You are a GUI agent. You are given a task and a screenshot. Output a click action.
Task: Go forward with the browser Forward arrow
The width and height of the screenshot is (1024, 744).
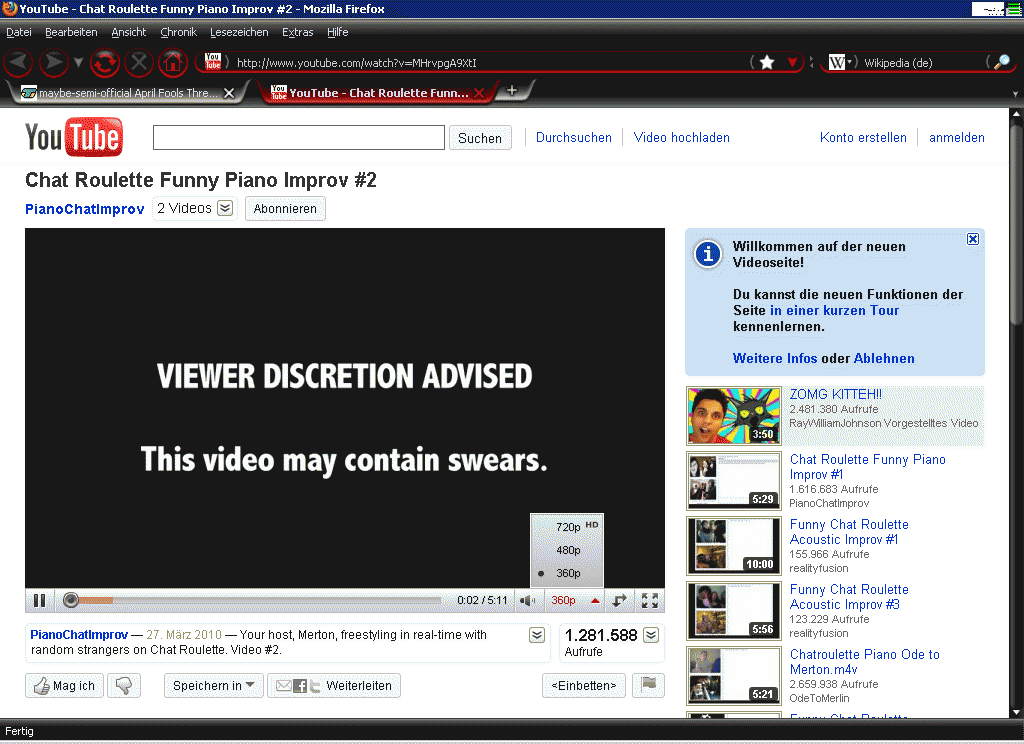54,63
